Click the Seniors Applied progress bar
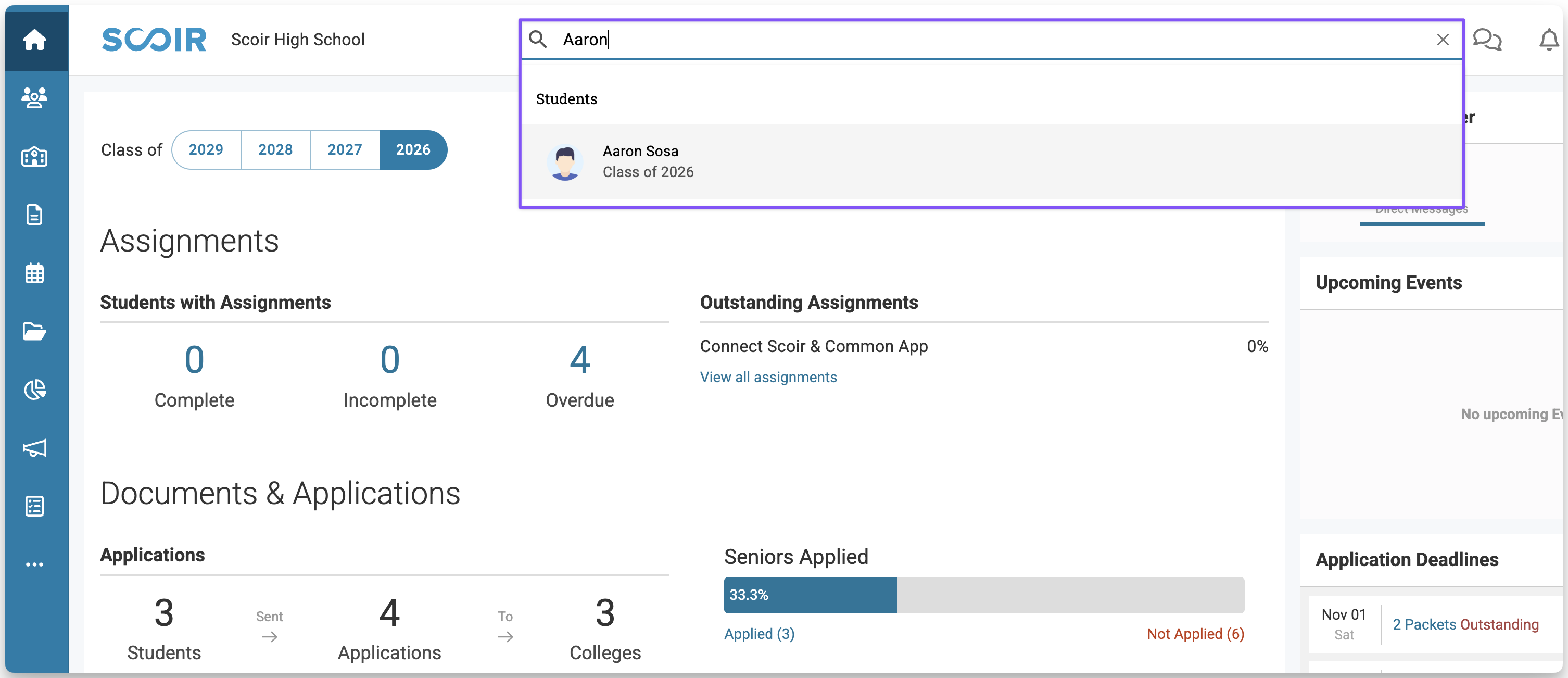Screen dimensions: 1568x678 click(x=983, y=595)
